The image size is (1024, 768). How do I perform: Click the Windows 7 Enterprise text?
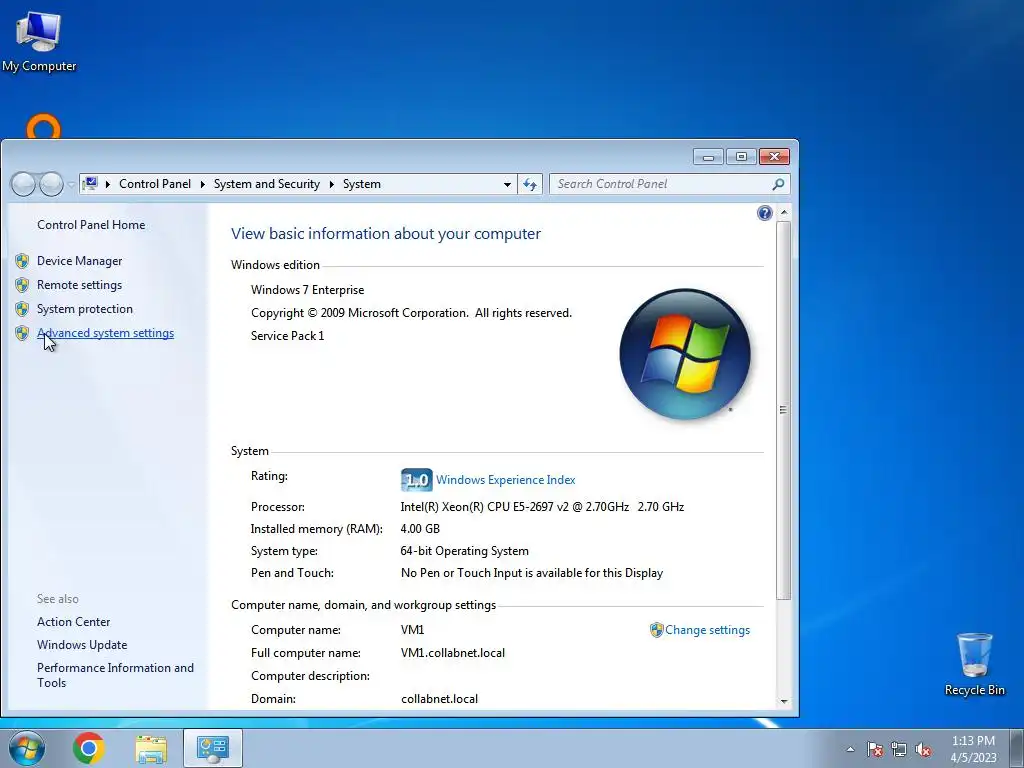point(308,290)
